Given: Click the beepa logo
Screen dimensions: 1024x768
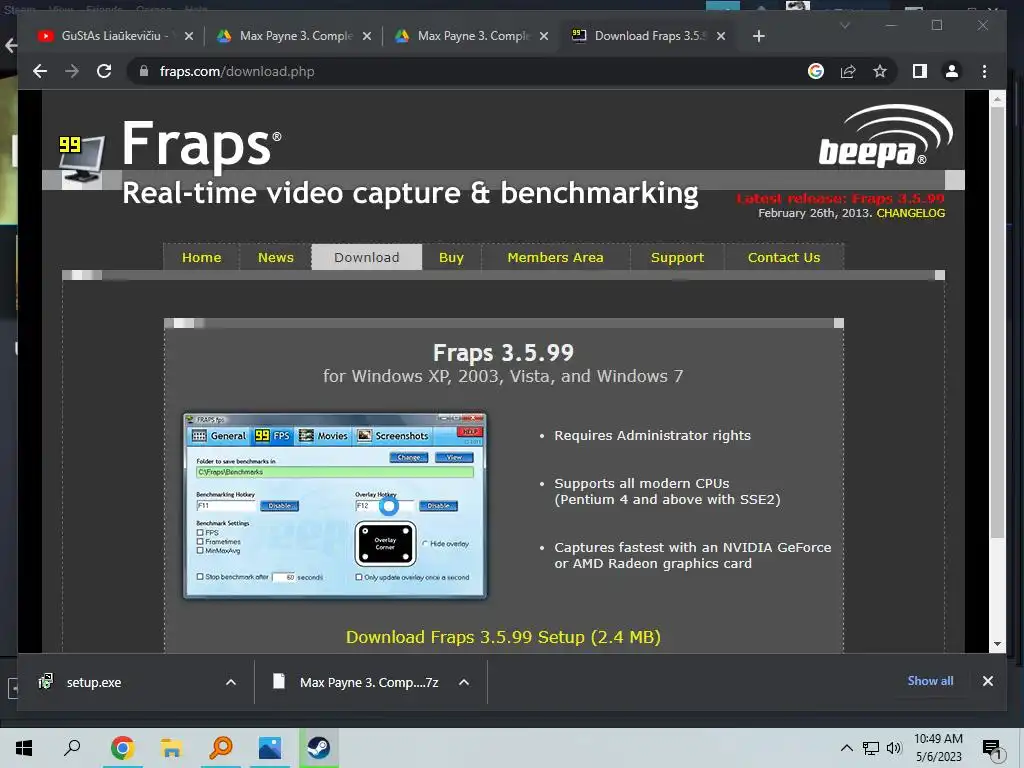Looking at the screenshot, I should point(886,136).
